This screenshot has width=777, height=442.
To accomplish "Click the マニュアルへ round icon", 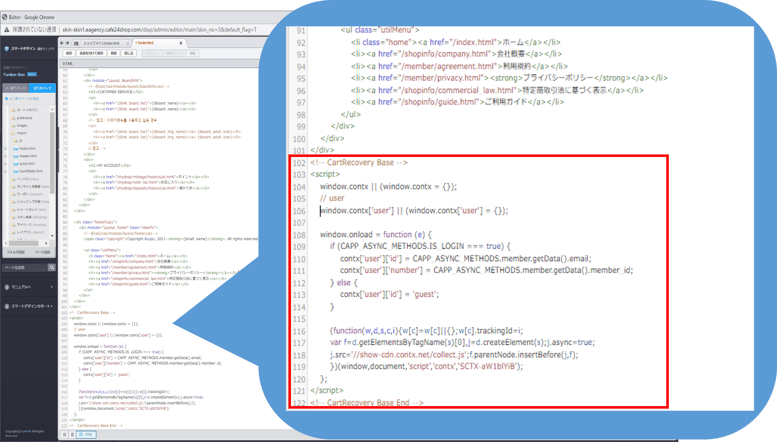I will click(6, 287).
